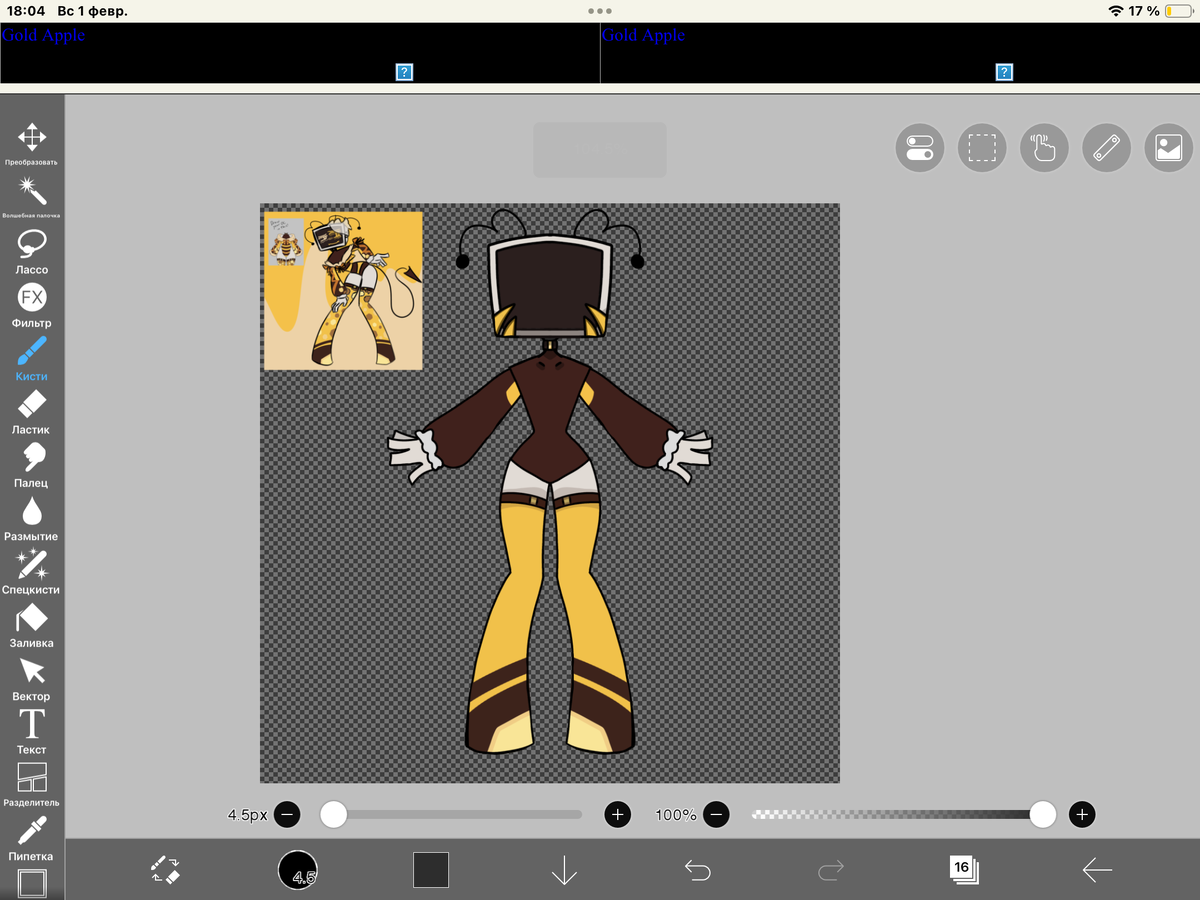Tap the reference thumbnail on the canvas
1200x900 pixels.
(x=343, y=291)
